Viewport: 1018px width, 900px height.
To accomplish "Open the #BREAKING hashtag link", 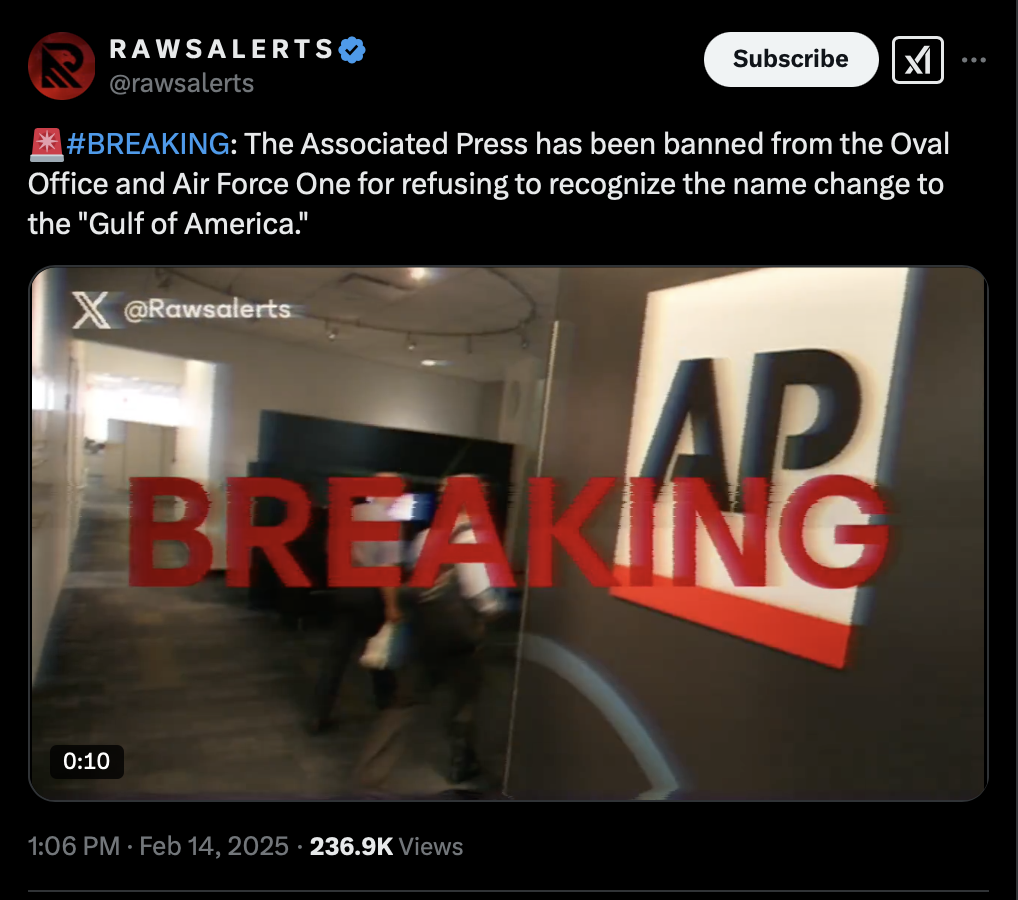I will [147, 144].
